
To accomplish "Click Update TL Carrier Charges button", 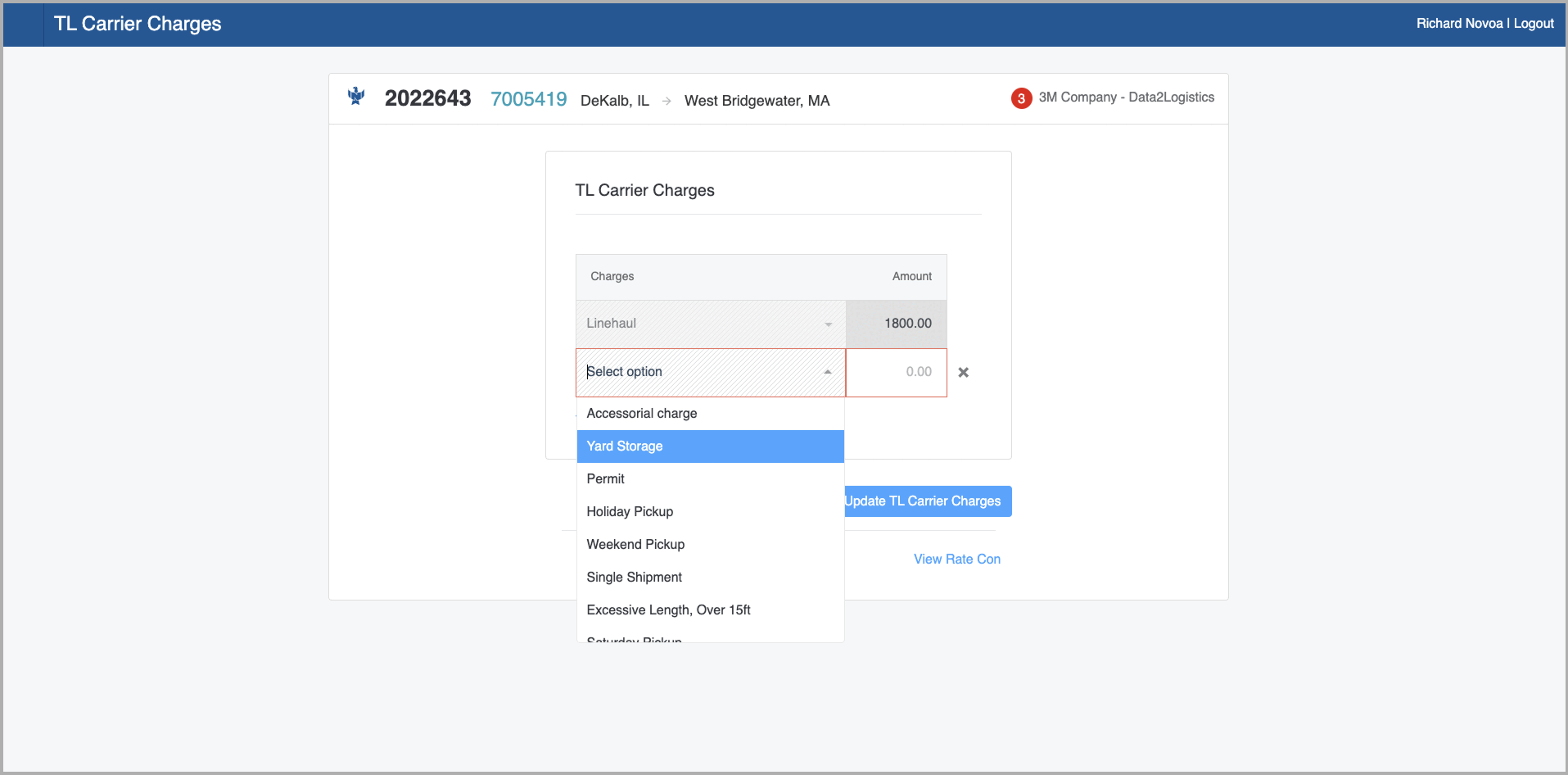I will 928,501.
